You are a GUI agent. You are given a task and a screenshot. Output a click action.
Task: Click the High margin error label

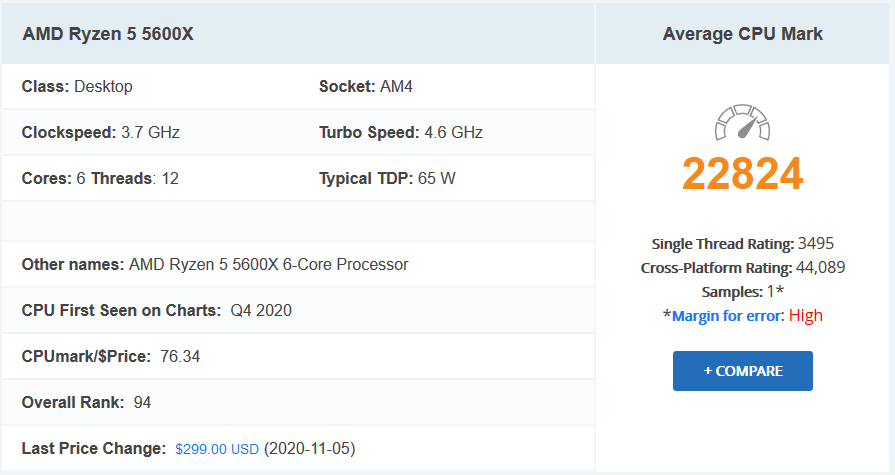point(806,316)
